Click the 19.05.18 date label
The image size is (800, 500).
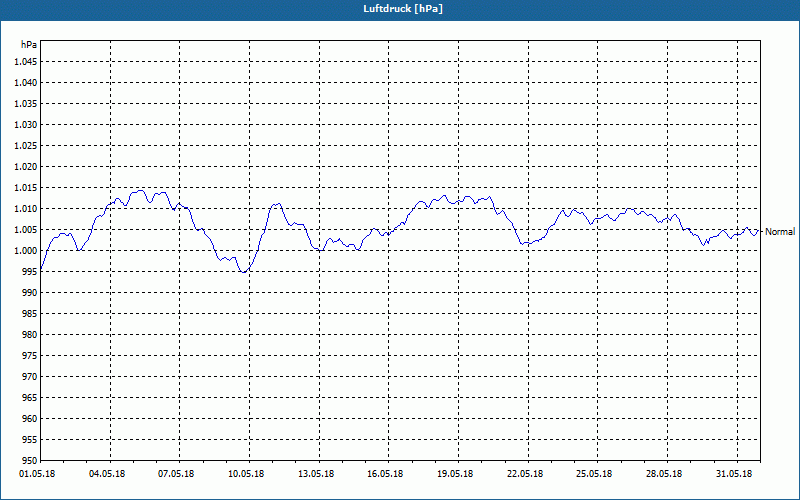tap(455, 474)
